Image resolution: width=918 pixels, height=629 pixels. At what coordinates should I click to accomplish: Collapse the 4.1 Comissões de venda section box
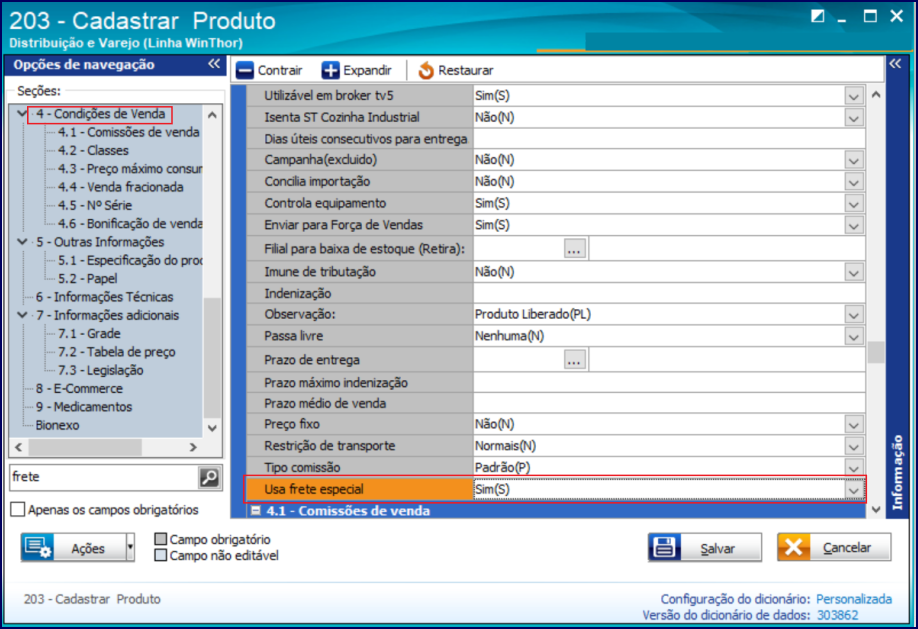coord(255,511)
